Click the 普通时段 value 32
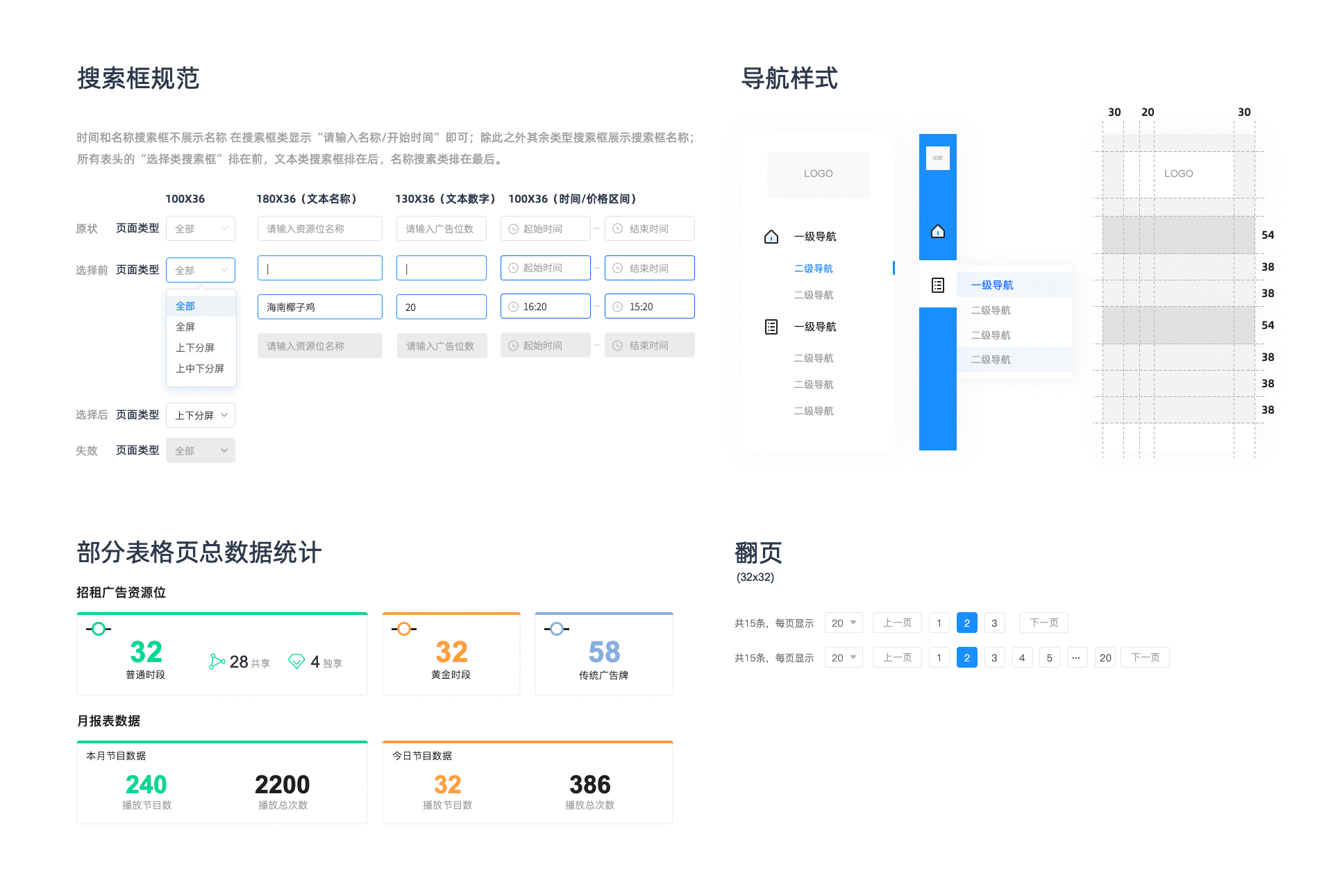1333x896 pixels. pyautogui.click(x=146, y=652)
